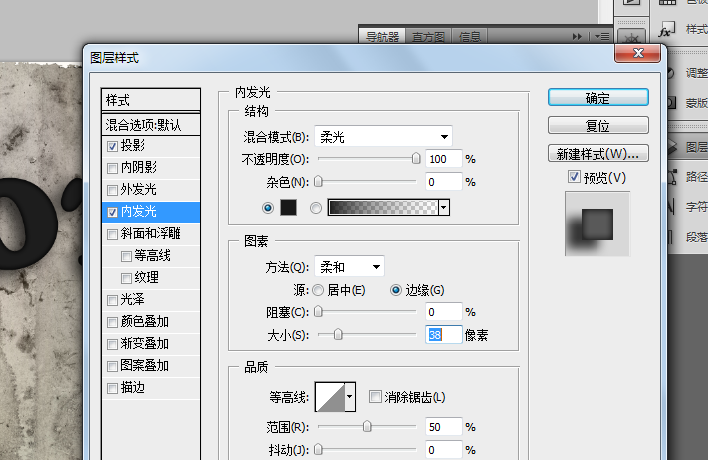Viewport: 708px width, 460px height.
Task: Click the opacity value field showing 100
Action: point(444,159)
